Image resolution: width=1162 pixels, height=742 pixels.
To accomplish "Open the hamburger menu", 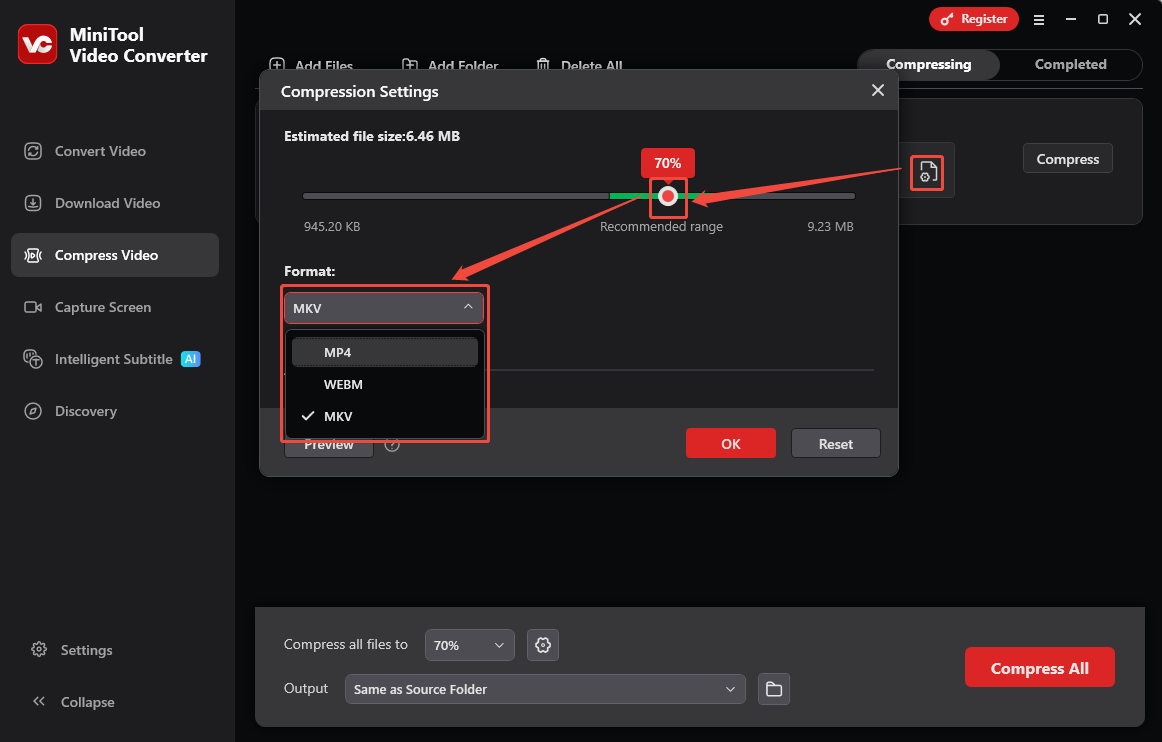I will click(x=1039, y=19).
